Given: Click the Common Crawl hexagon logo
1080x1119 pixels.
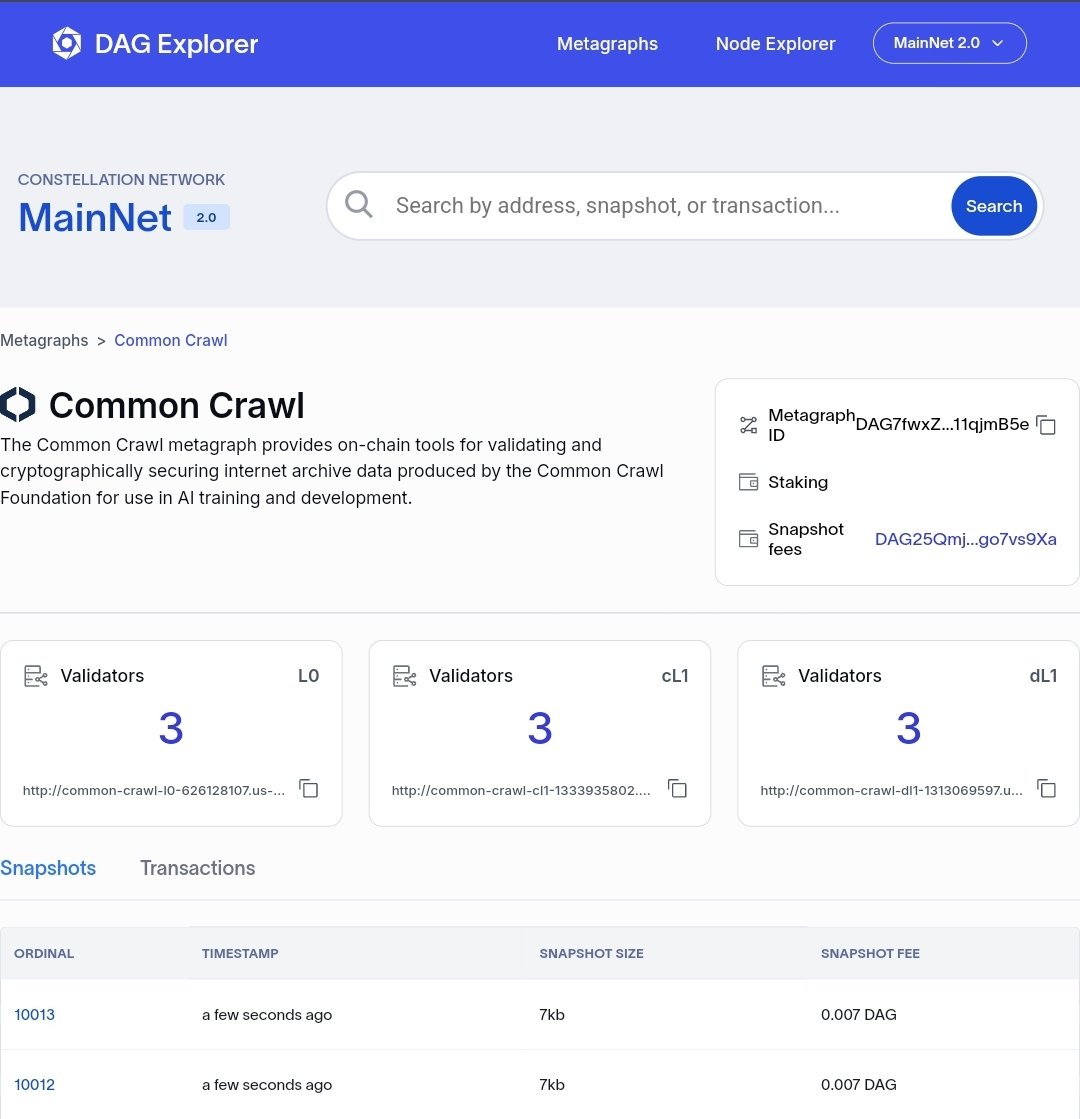Looking at the screenshot, I should pyautogui.click(x=18, y=405).
